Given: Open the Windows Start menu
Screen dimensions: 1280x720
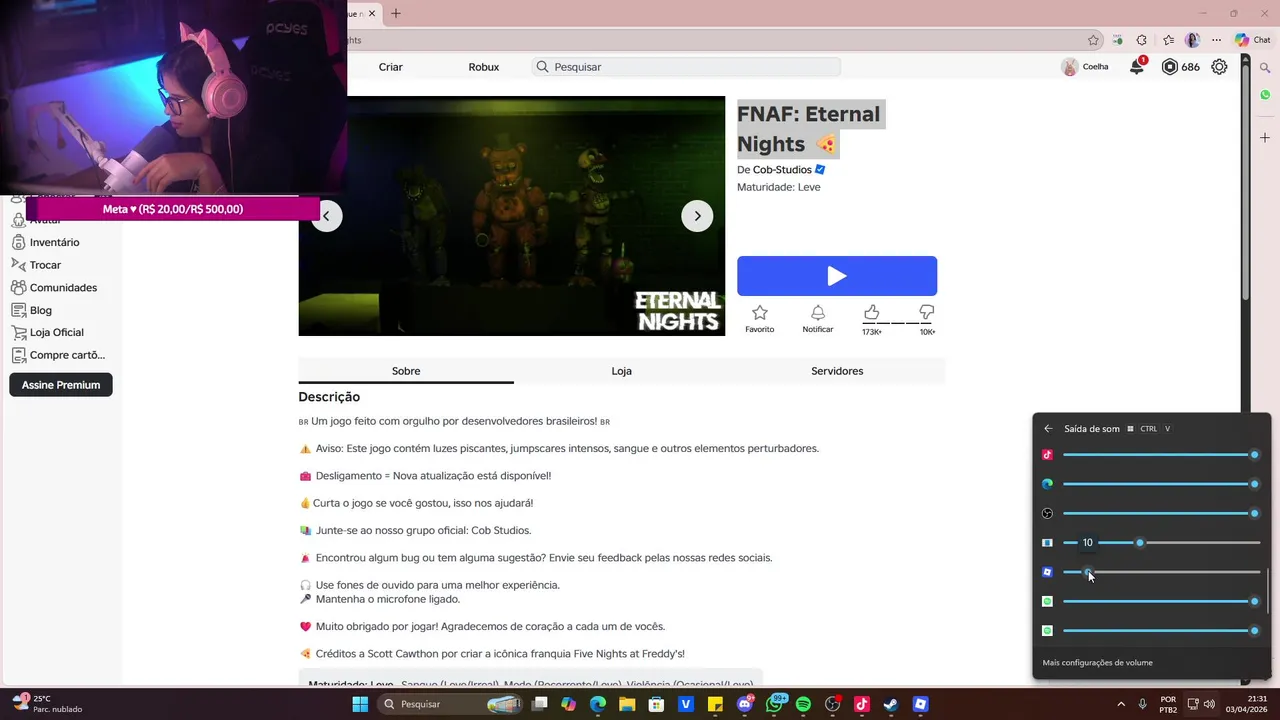Looking at the screenshot, I should click(360, 704).
